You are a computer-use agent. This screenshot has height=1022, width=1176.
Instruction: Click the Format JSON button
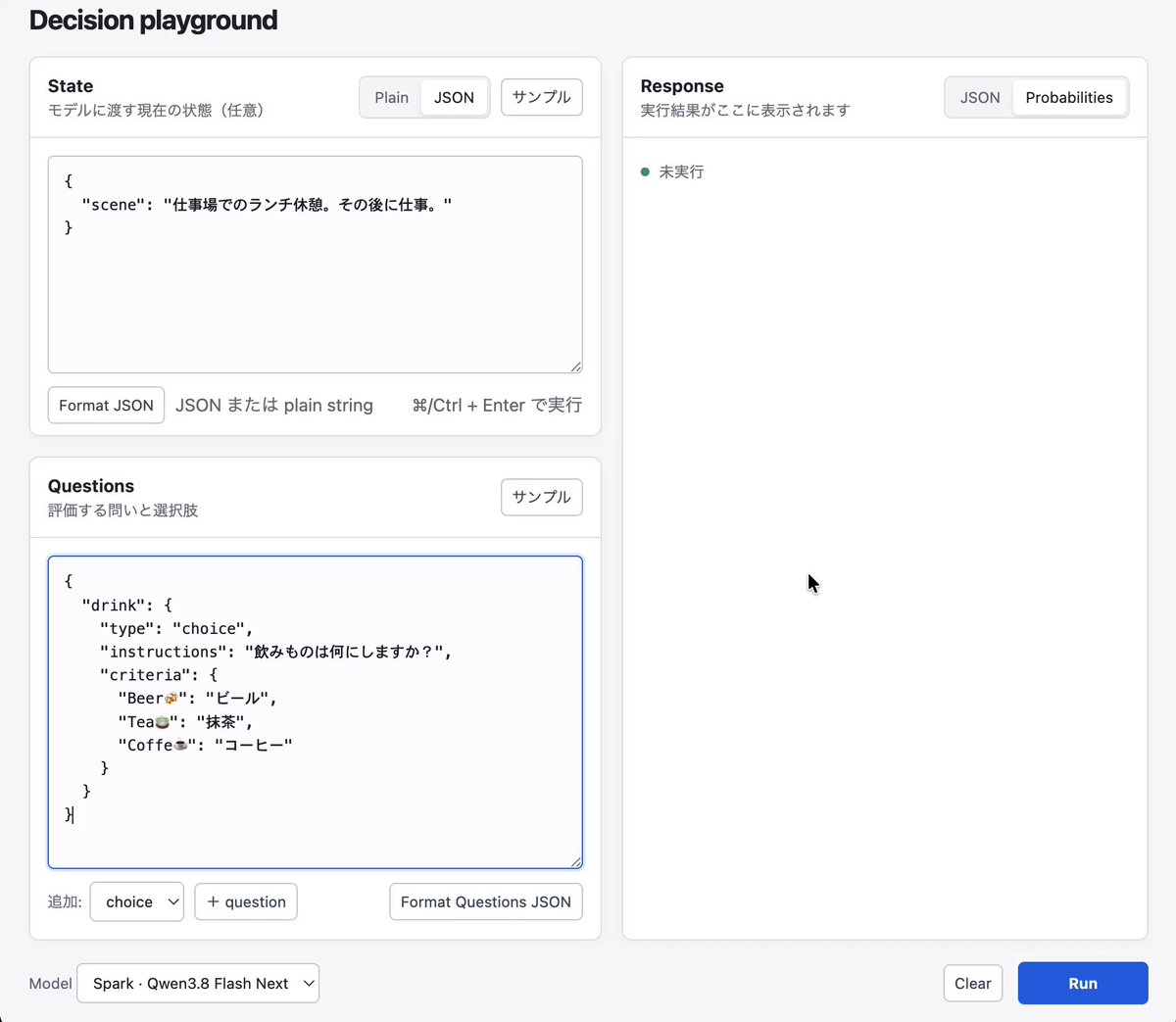click(x=106, y=406)
